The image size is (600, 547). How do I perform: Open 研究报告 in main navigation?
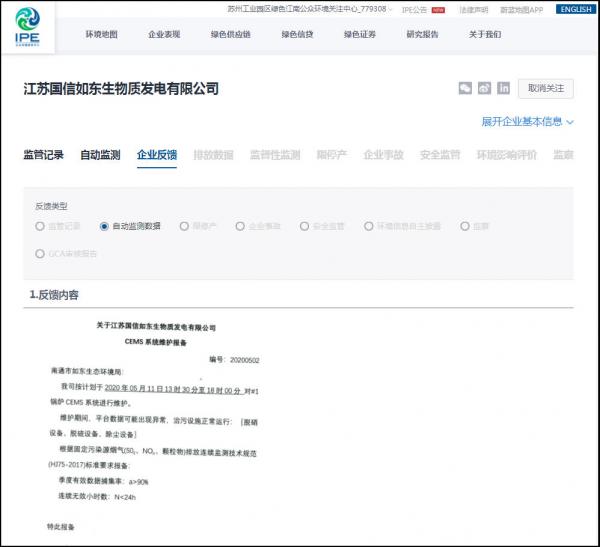[x=422, y=34]
